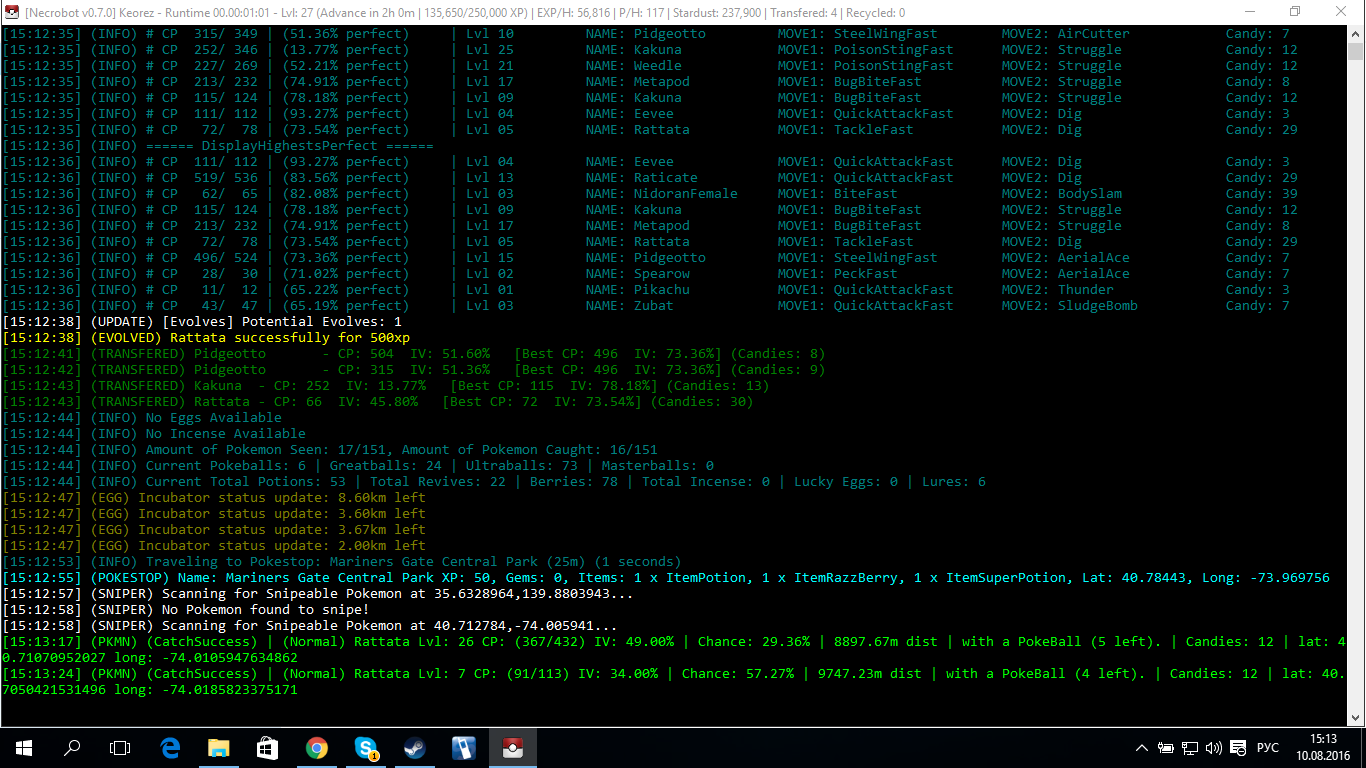
Task: Open Task View on the taskbar
Action: coord(120,747)
